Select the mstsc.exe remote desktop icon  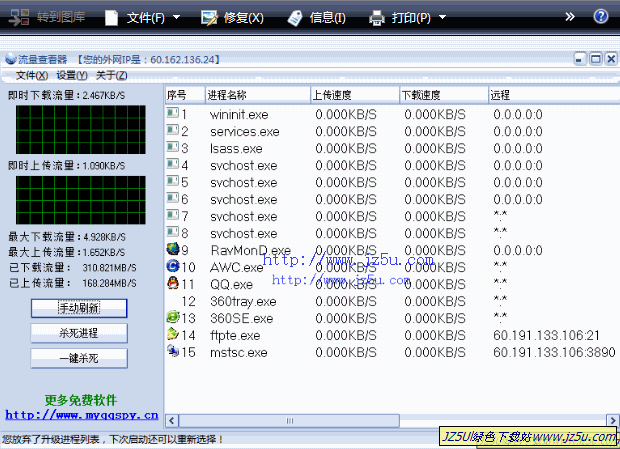click(173, 352)
